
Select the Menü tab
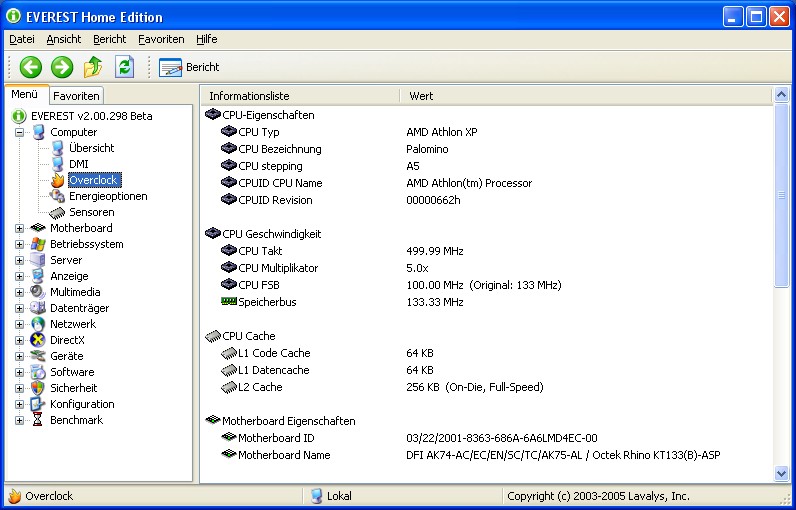click(25, 94)
